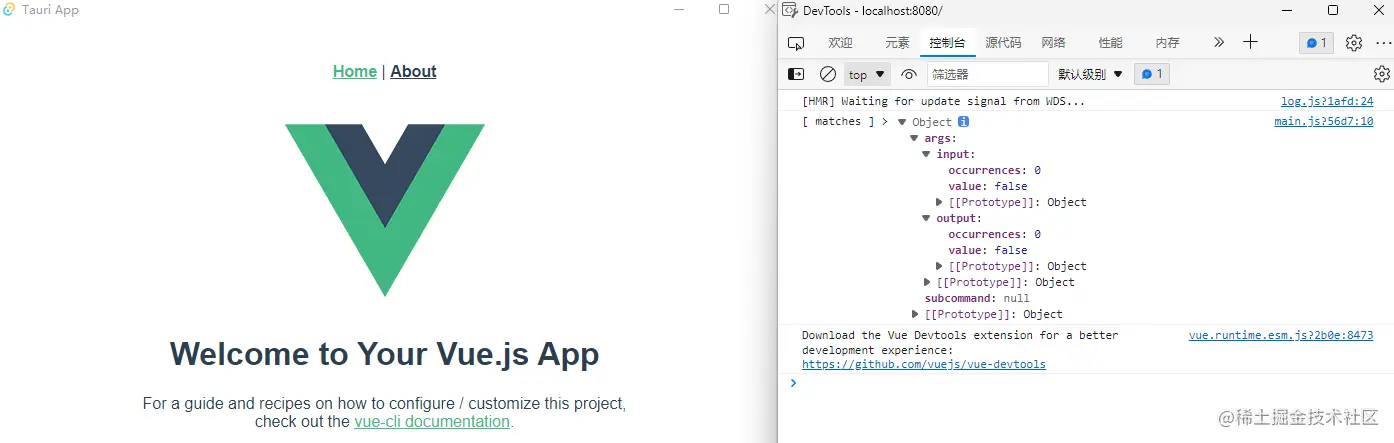
Task: Click the HMR Waiting for update signal message
Action: (x=944, y=102)
